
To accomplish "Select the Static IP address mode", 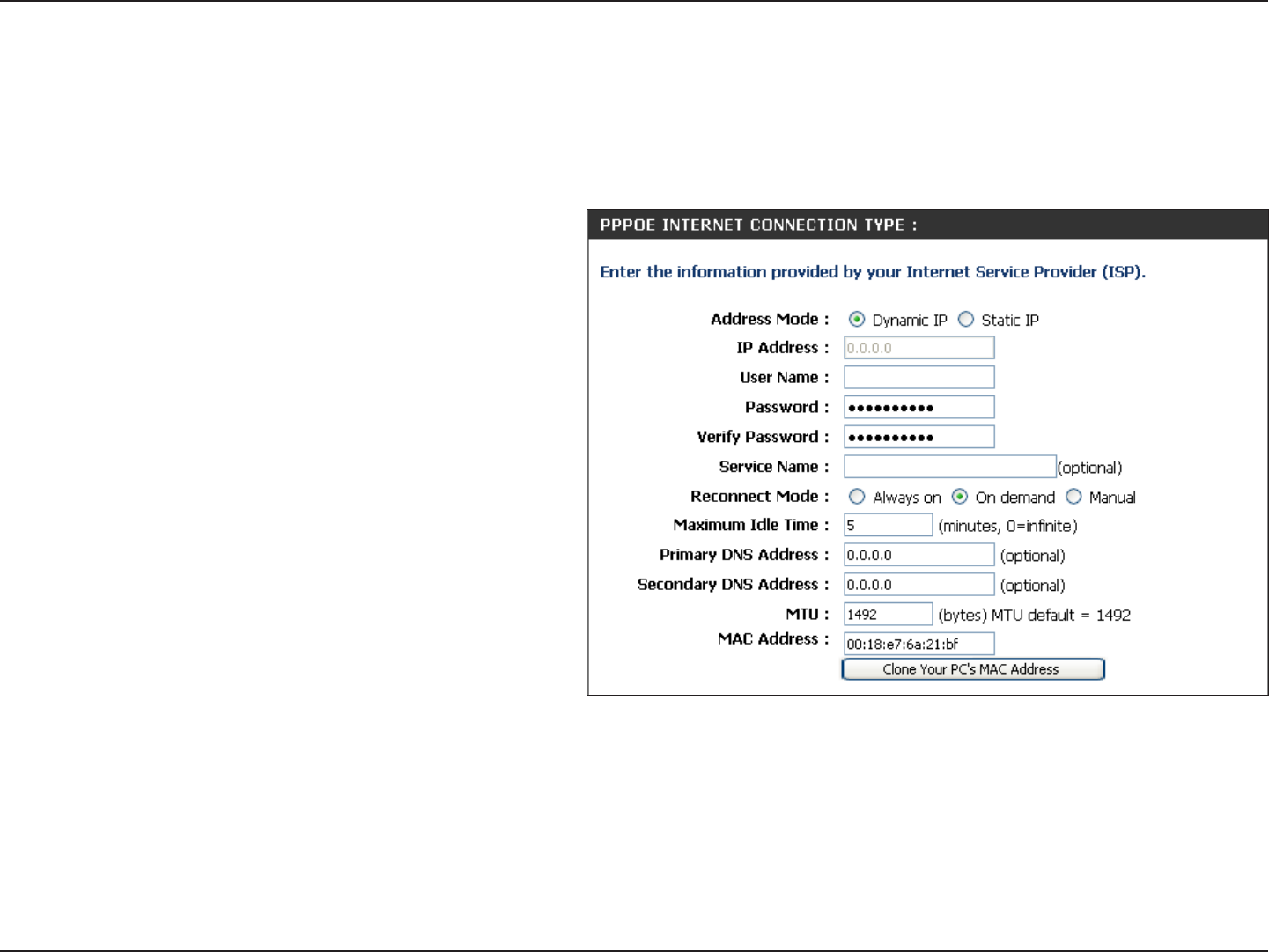I will click(x=966, y=320).
